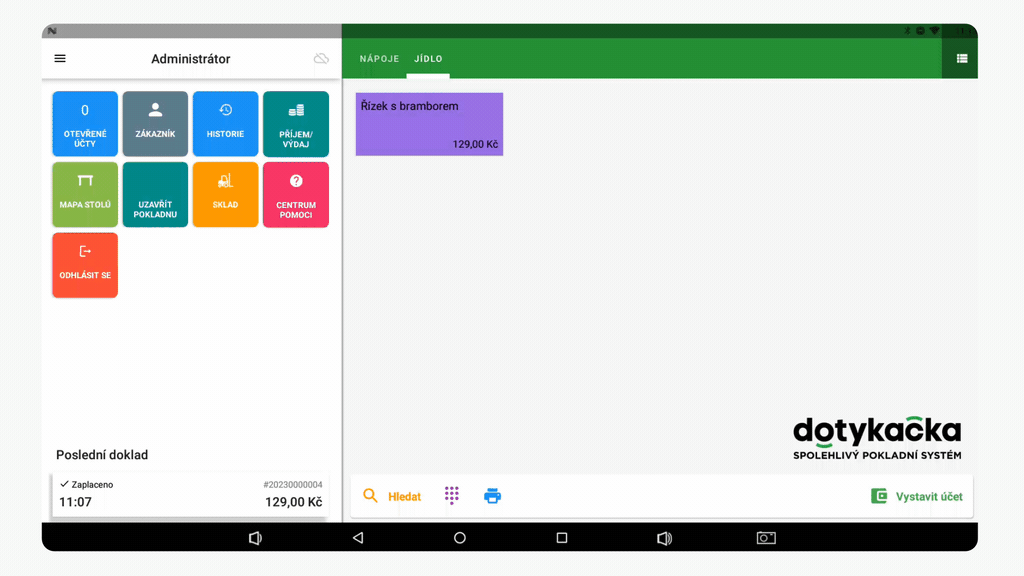The height and width of the screenshot is (576, 1024).
Task: Log out with Odhlásit se tile
Action: (85, 265)
